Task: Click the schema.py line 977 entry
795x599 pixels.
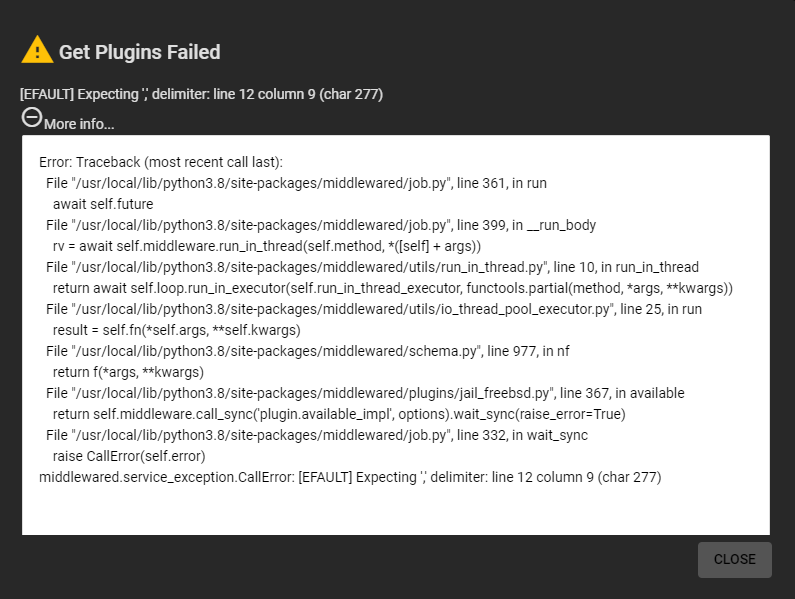Action: 308,351
